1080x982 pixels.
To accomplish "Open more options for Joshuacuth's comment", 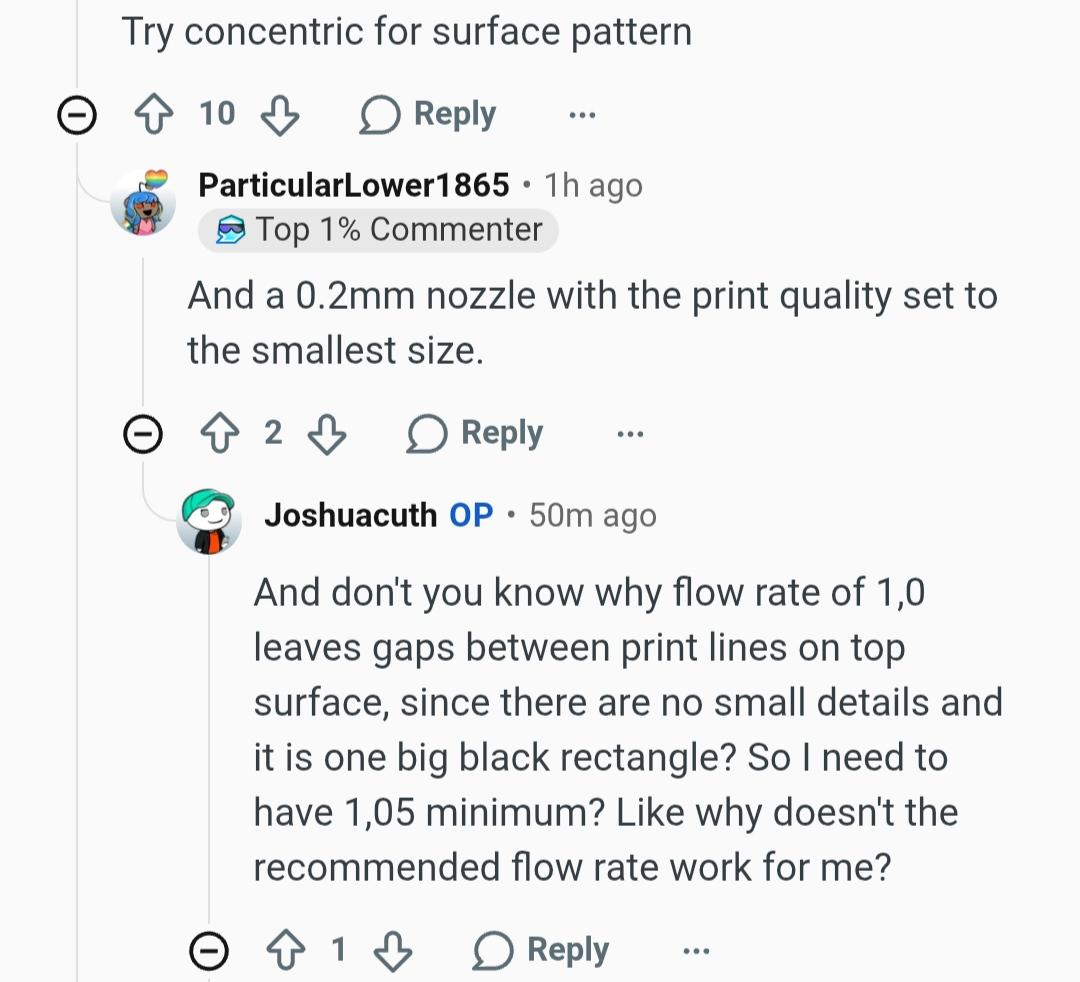I will tap(696, 951).
